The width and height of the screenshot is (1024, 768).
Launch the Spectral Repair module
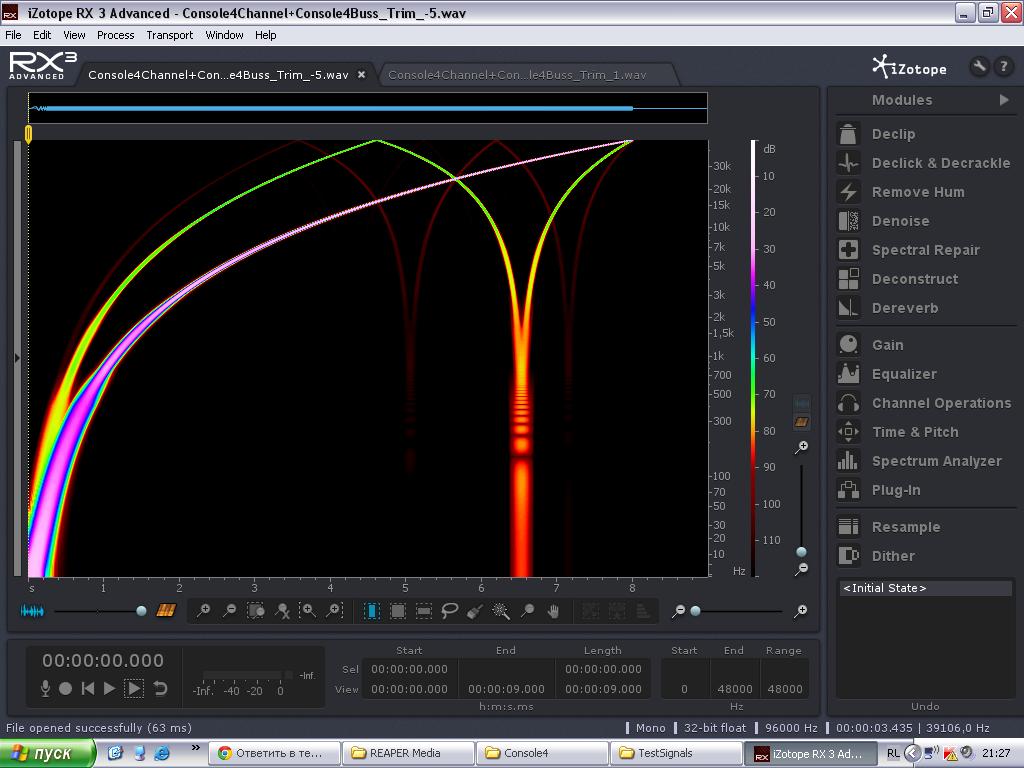pos(924,250)
